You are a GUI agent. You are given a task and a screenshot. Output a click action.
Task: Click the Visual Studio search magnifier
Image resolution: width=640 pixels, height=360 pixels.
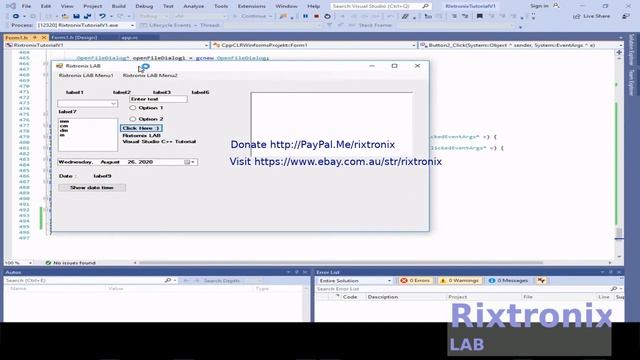tap(425, 6)
